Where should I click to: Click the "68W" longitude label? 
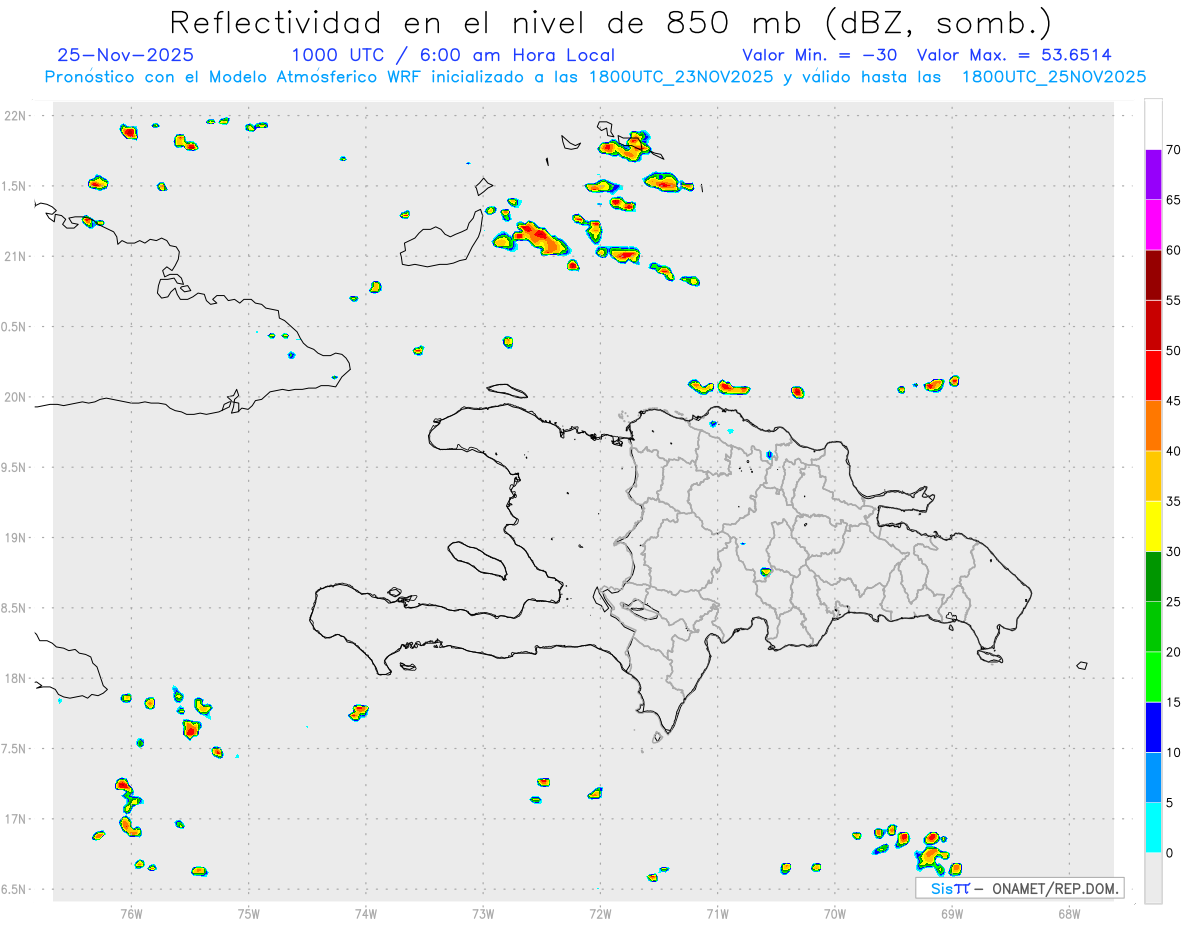click(1069, 912)
